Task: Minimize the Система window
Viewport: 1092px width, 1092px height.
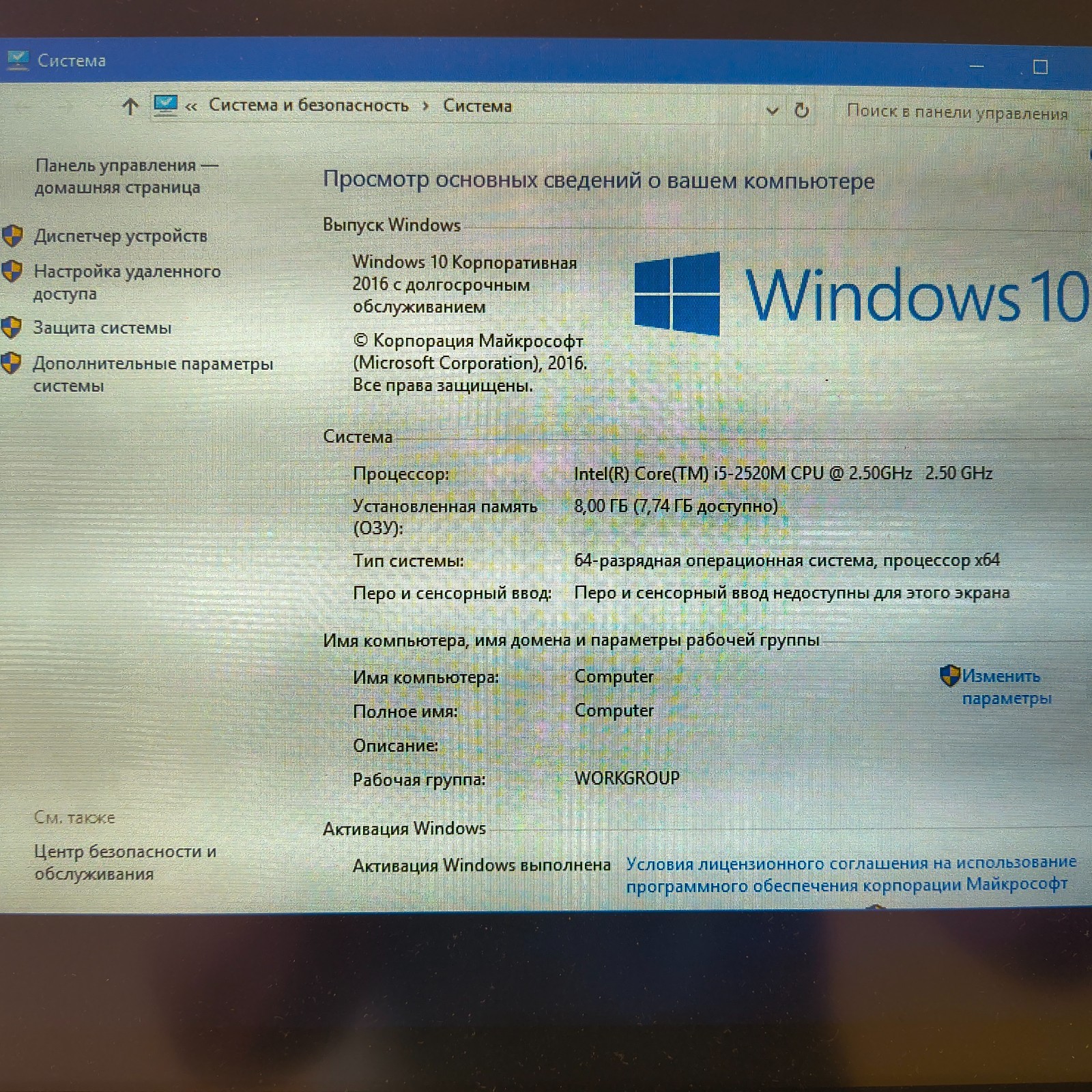Action: click(977, 66)
